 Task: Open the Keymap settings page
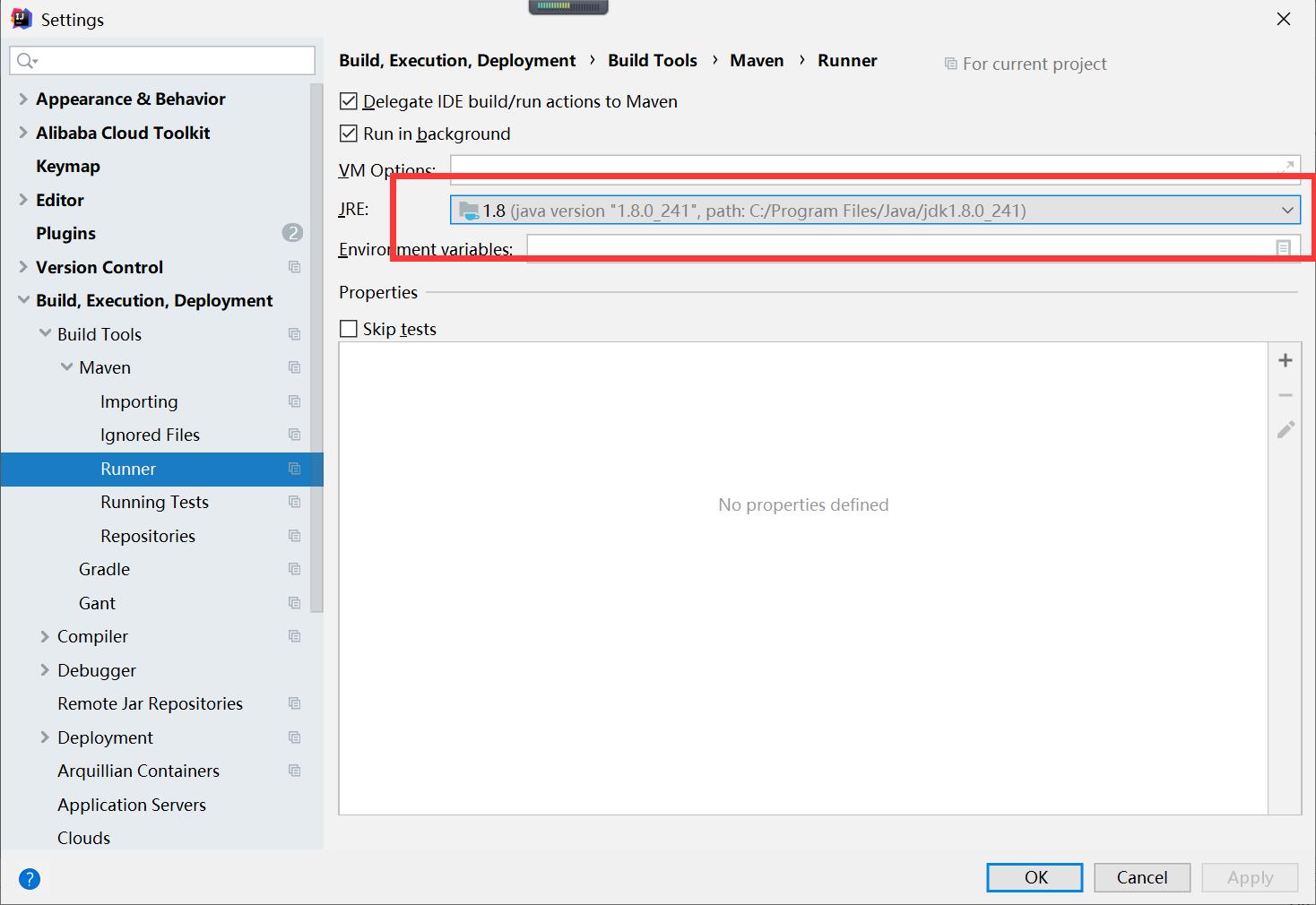point(67,167)
